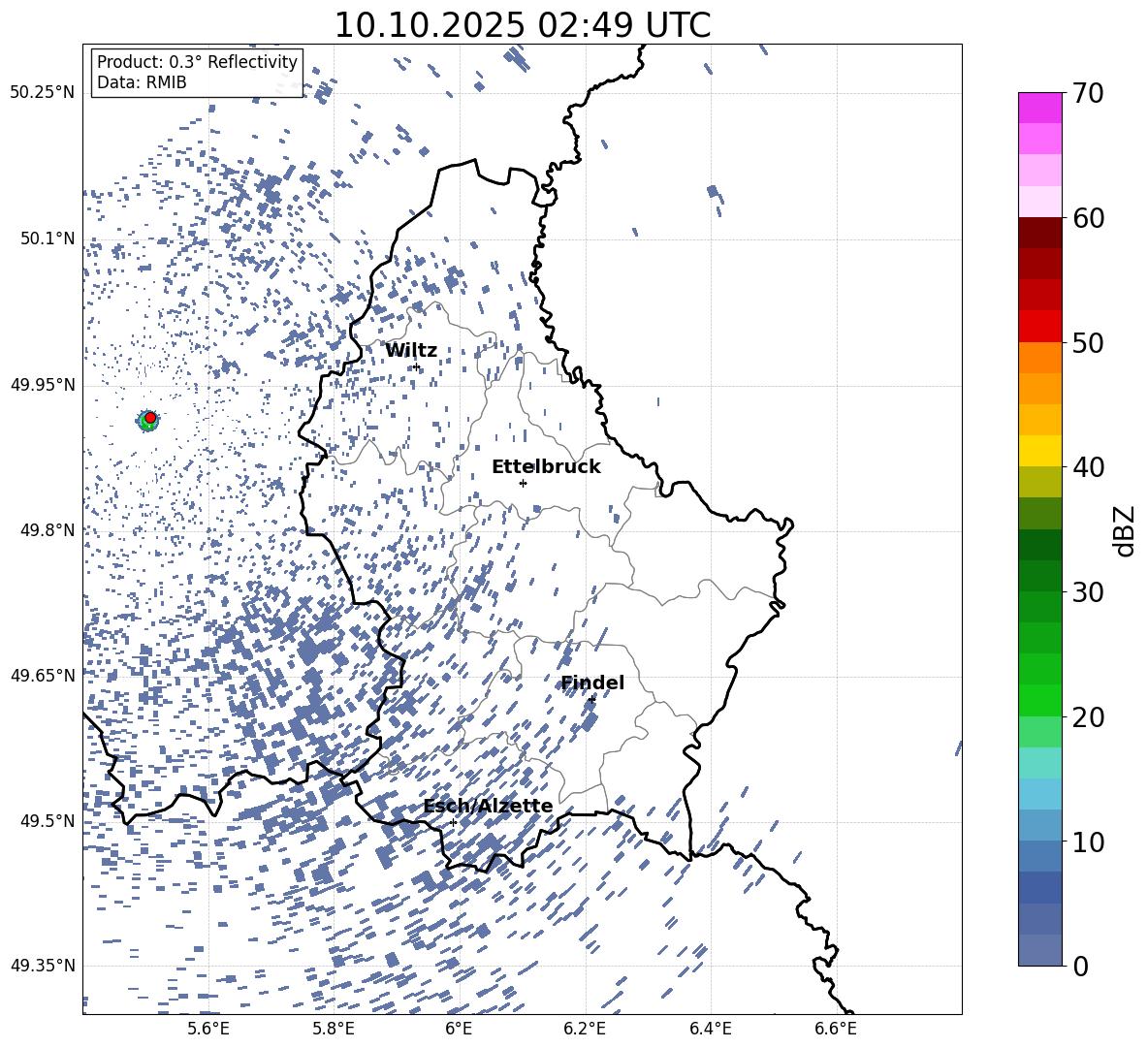Click the Findel city label

592,683
